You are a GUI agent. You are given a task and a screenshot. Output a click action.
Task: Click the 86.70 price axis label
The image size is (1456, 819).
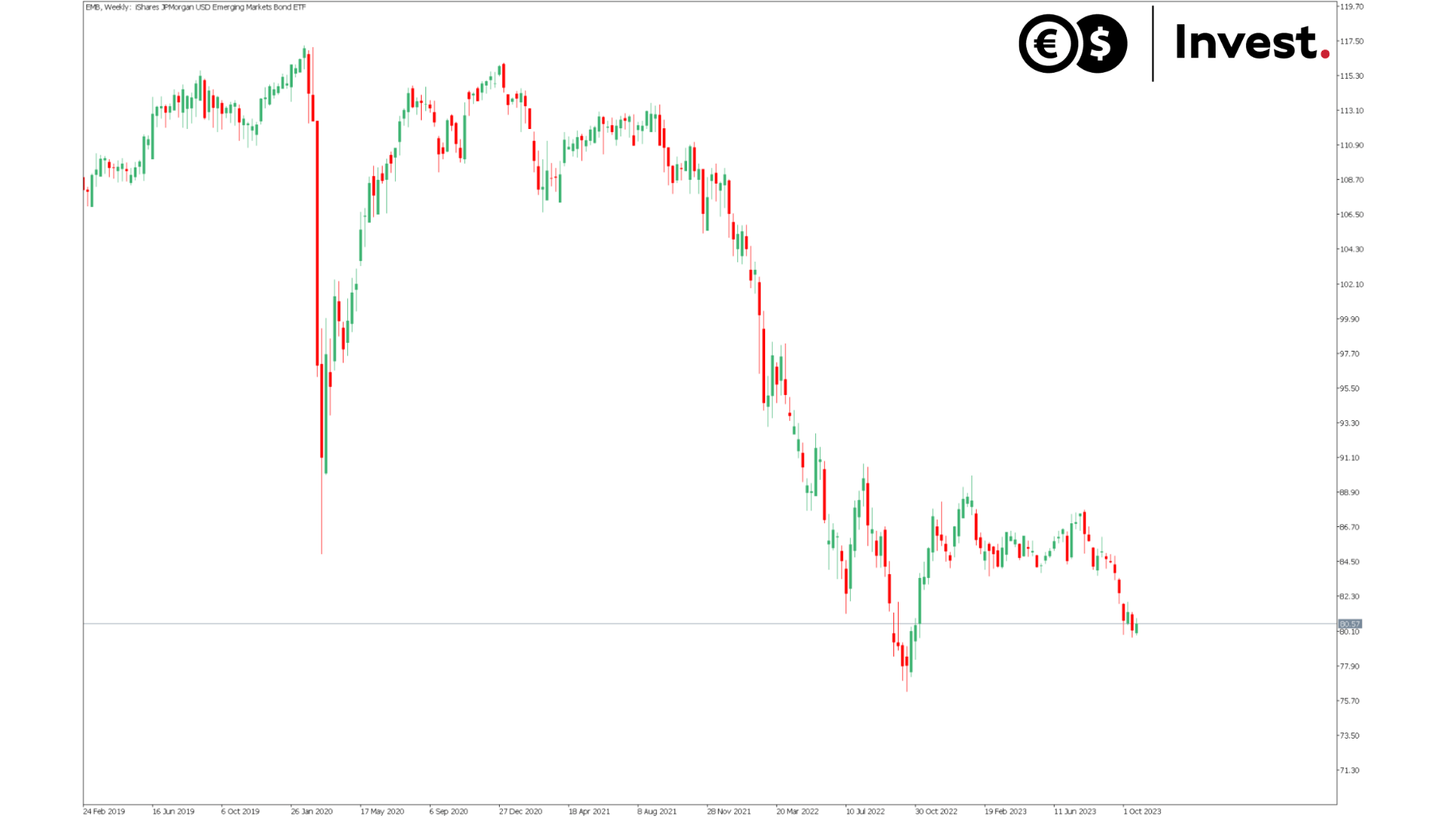[x=1350, y=528]
